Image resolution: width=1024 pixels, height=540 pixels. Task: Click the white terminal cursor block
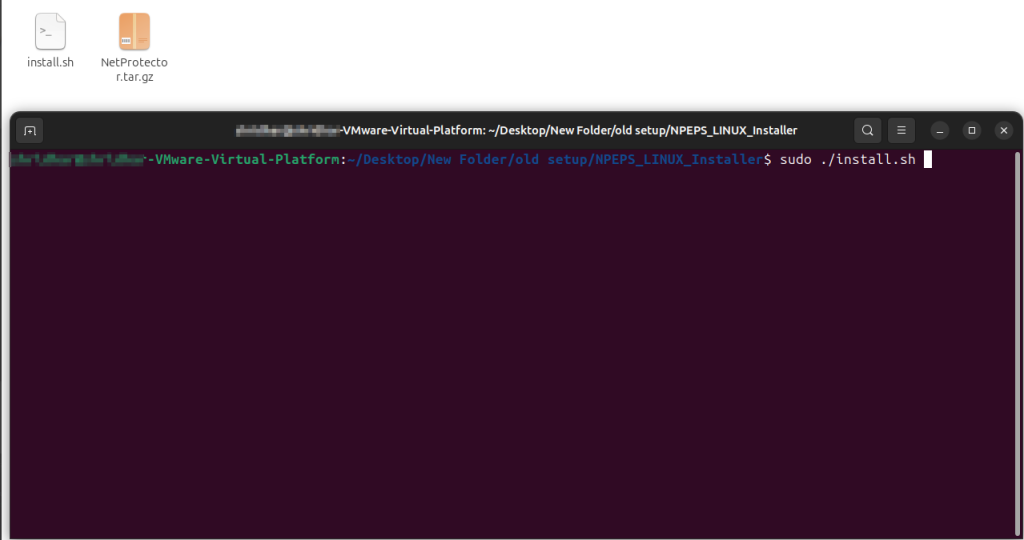click(x=927, y=160)
